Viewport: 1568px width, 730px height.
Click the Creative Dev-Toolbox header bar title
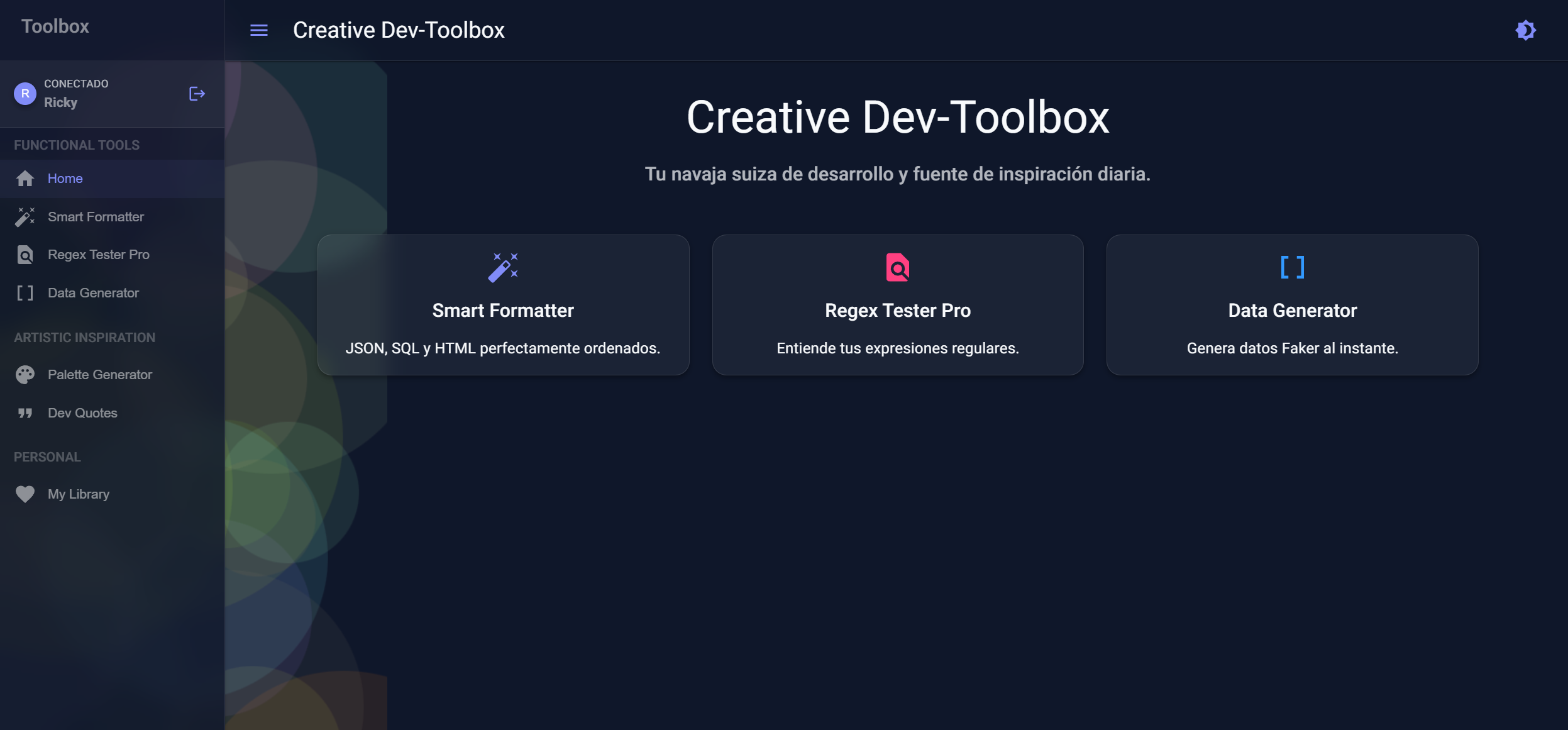[399, 30]
